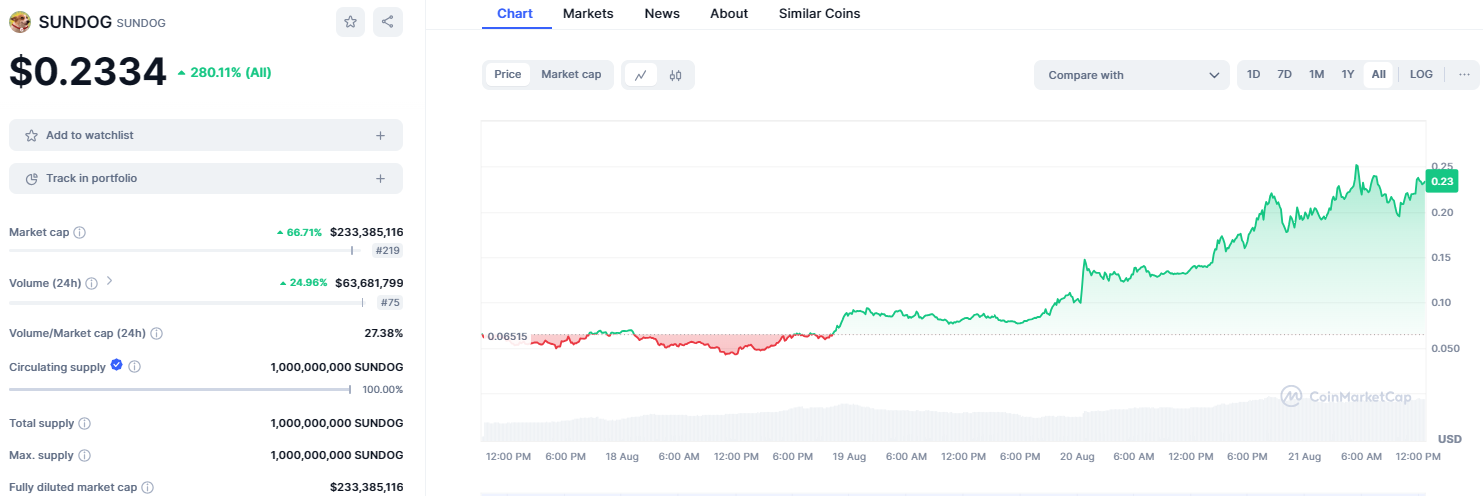This screenshot has width=1483, height=496.
Task: Switch to line chart view icon
Action: click(x=640, y=75)
